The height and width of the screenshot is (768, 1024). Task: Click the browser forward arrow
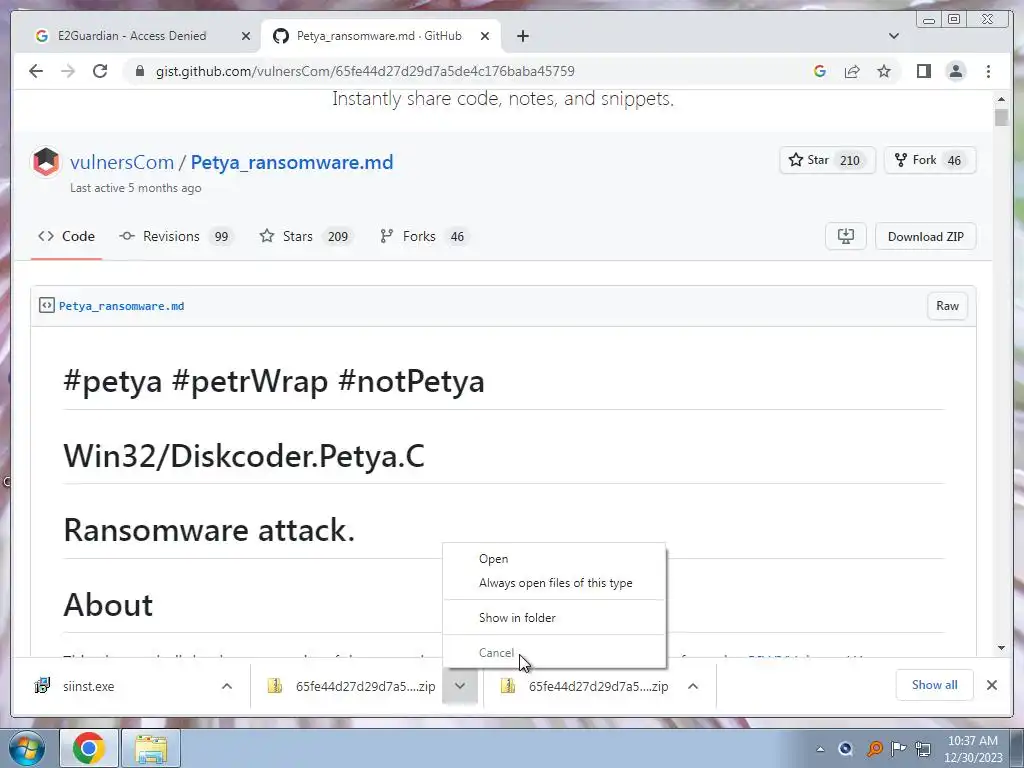(x=68, y=71)
